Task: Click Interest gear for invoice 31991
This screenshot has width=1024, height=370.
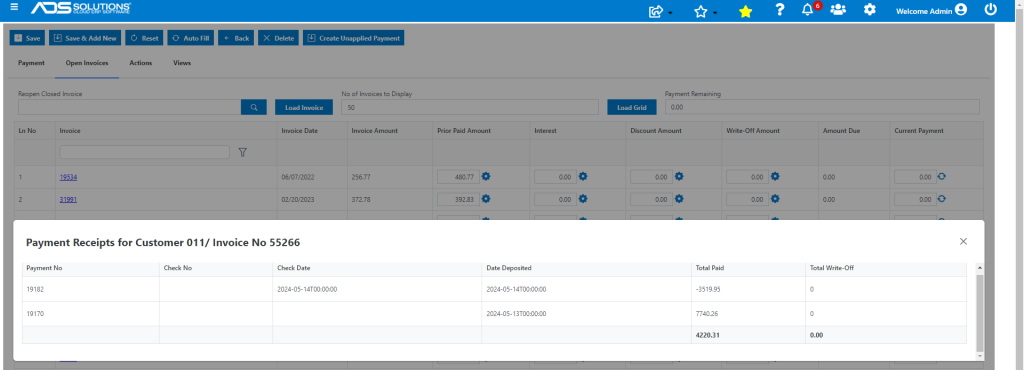Action: click(x=583, y=199)
